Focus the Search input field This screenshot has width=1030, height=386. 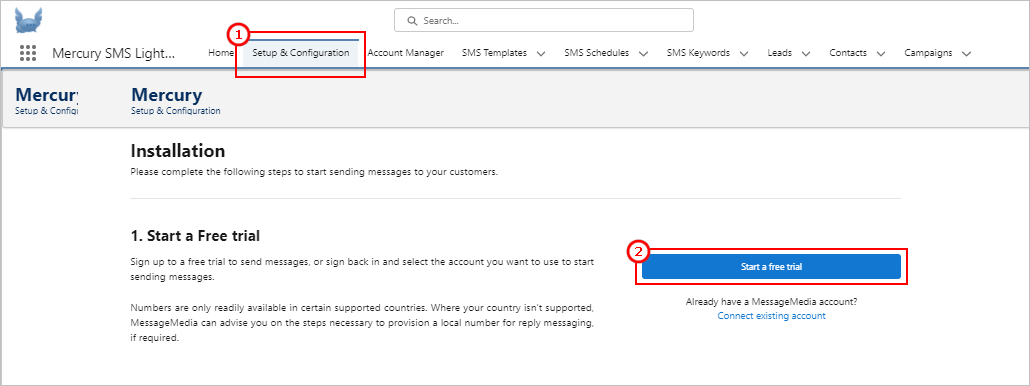(x=543, y=20)
